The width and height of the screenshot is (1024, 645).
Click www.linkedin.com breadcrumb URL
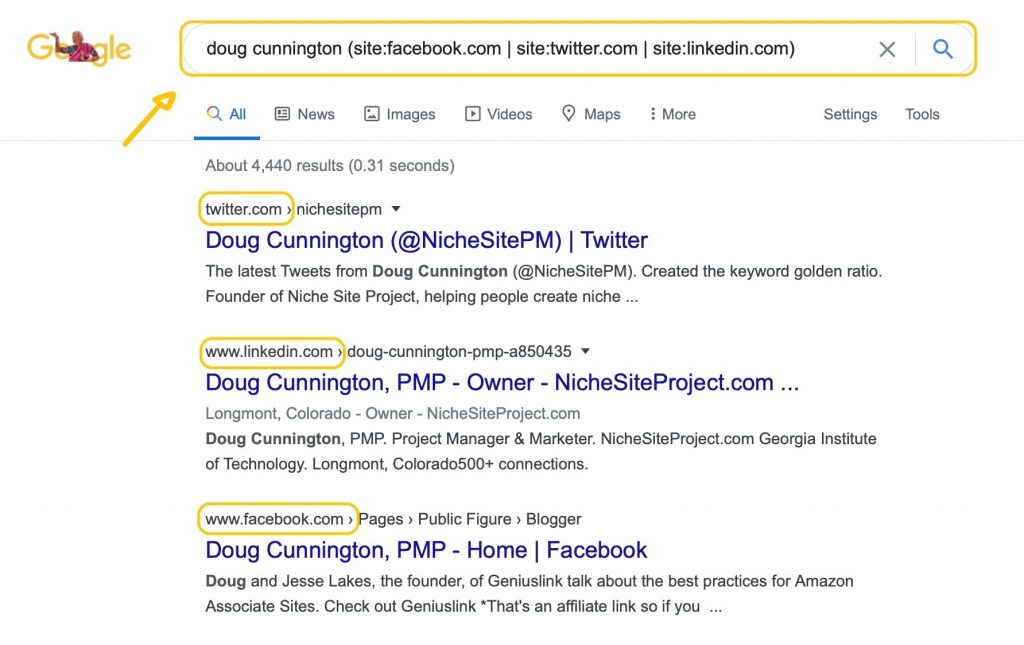click(x=268, y=351)
